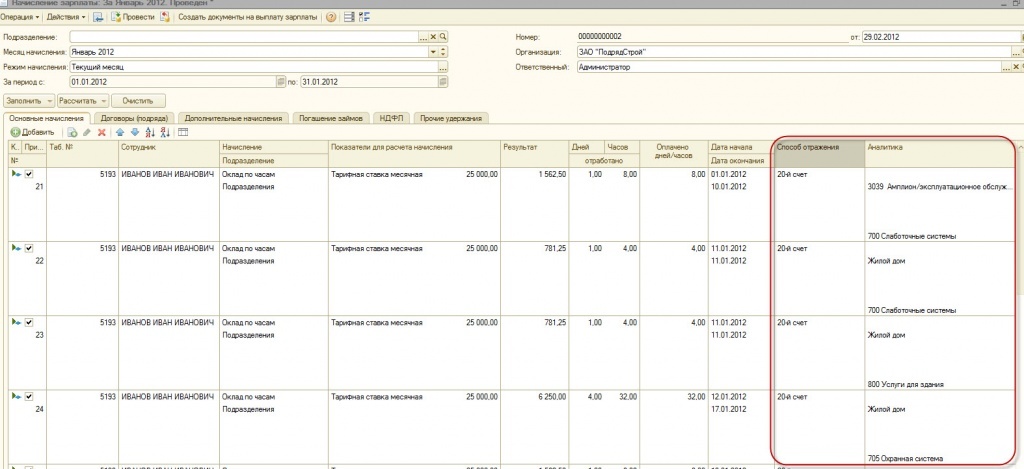
Task: Click the form list settings icon
Action: point(349,17)
